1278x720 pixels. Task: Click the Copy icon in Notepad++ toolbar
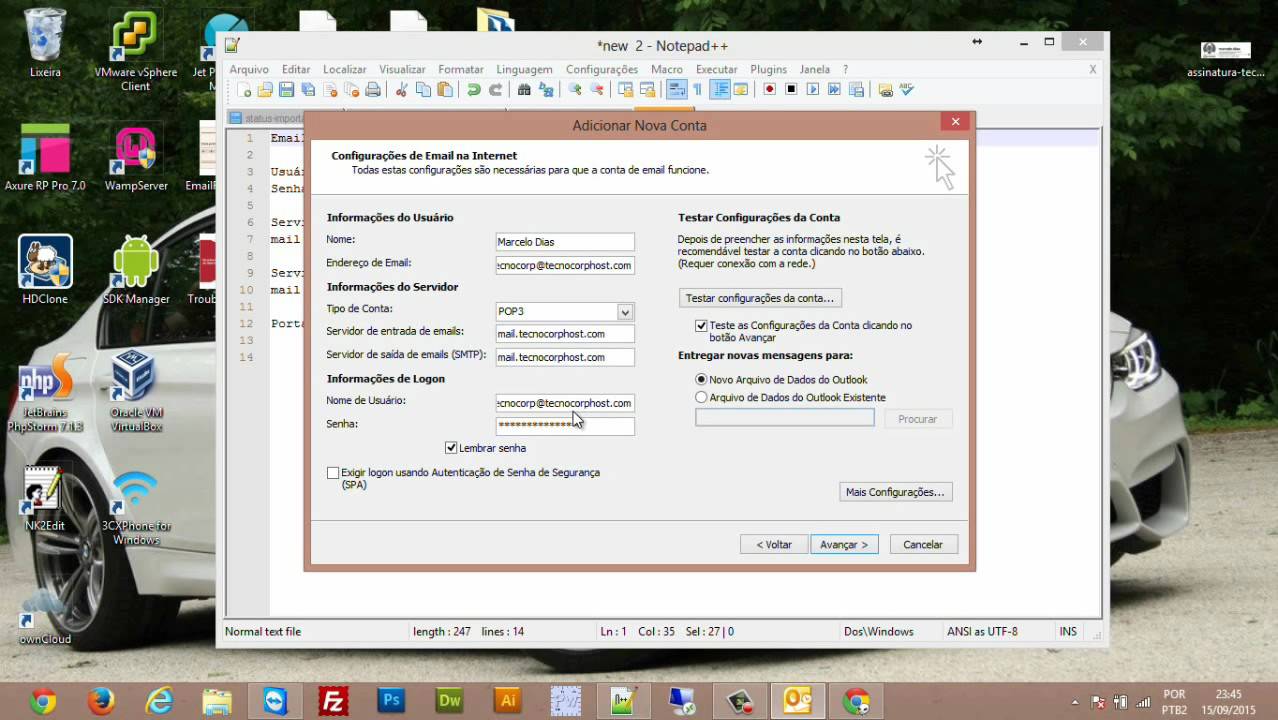424,89
